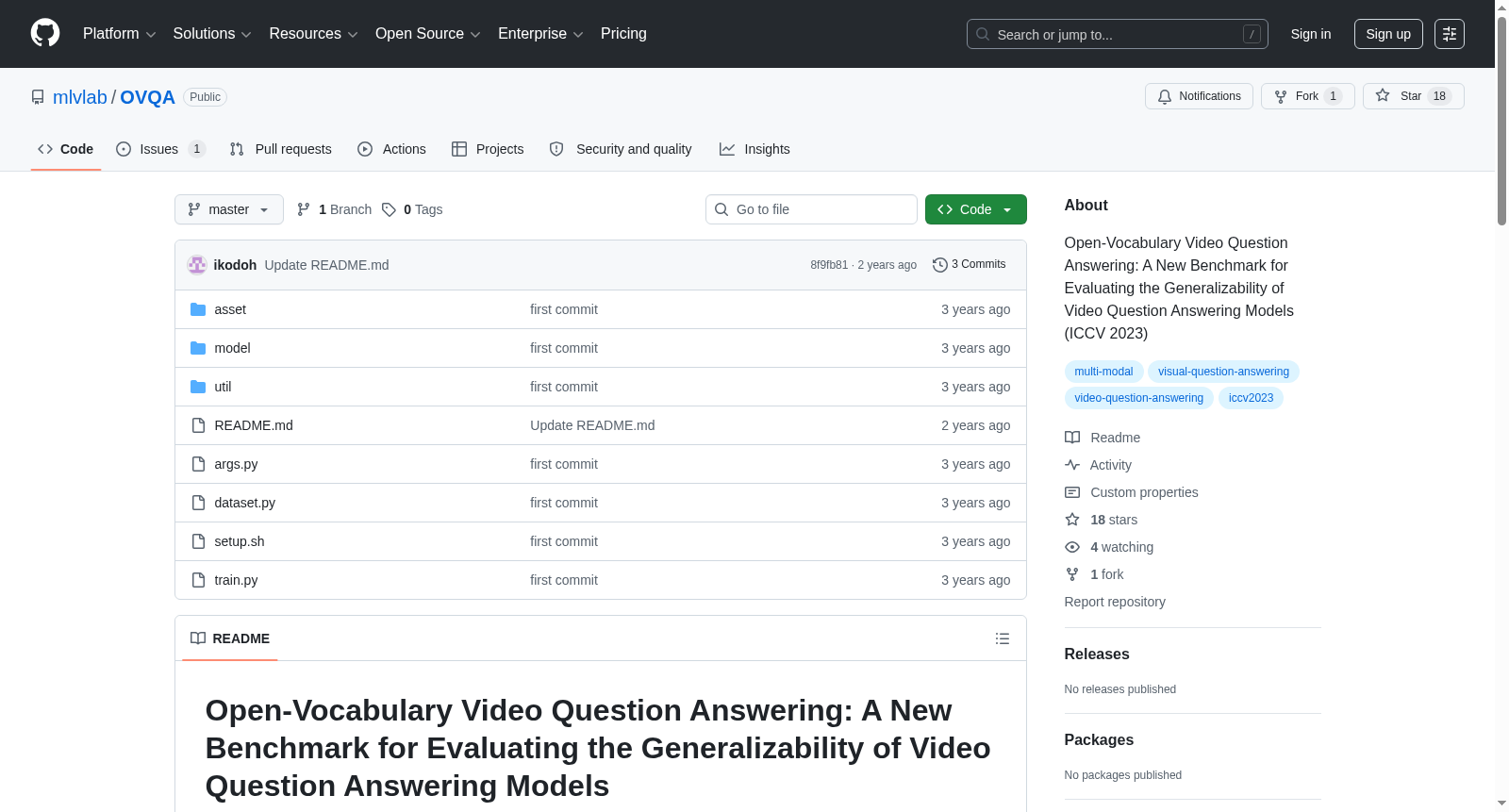The width and height of the screenshot is (1509, 812).
Task: Open the master branch selector
Action: tap(229, 209)
